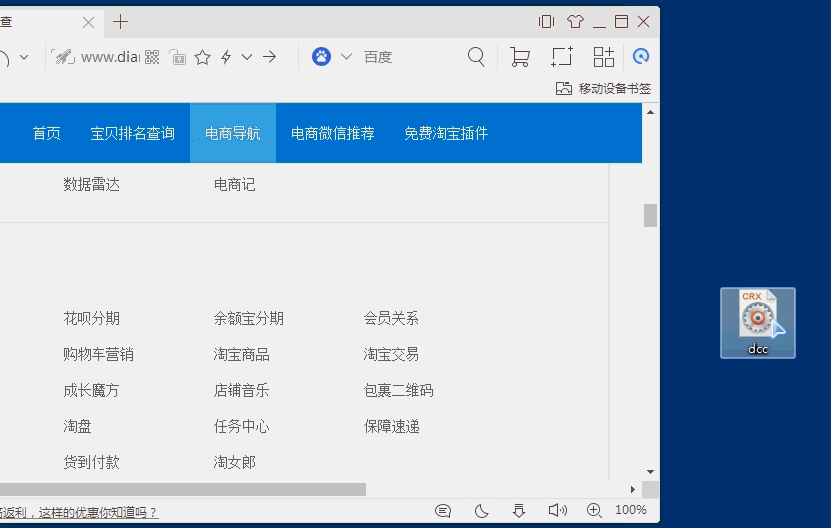Toggle the sound speaker icon
This screenshot has width=831, height=528.
point(558,510)
